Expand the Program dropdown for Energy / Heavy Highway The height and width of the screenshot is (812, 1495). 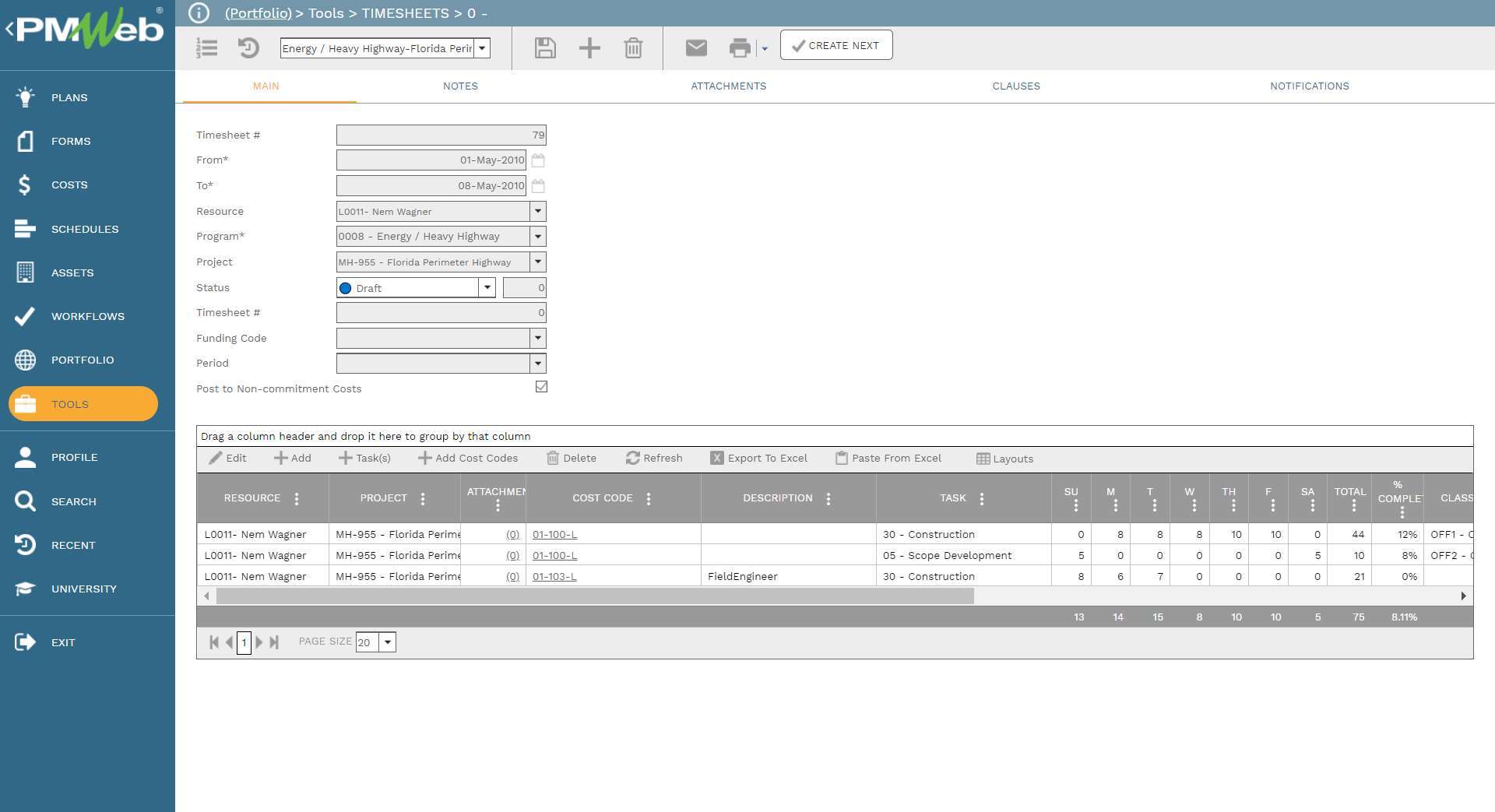[538, 236]
